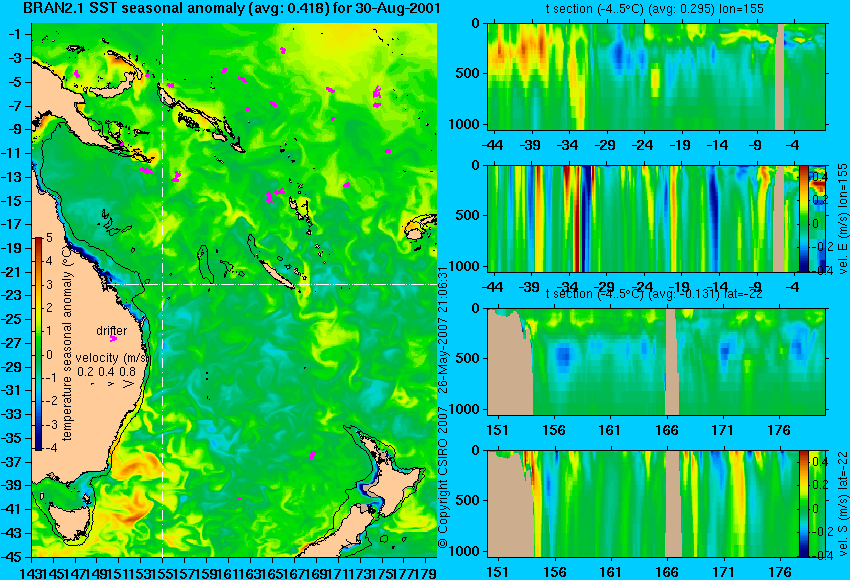Click the '-44' latitude label under the top temperature section
Screen dimensions: 850x580
coord(492,145)
